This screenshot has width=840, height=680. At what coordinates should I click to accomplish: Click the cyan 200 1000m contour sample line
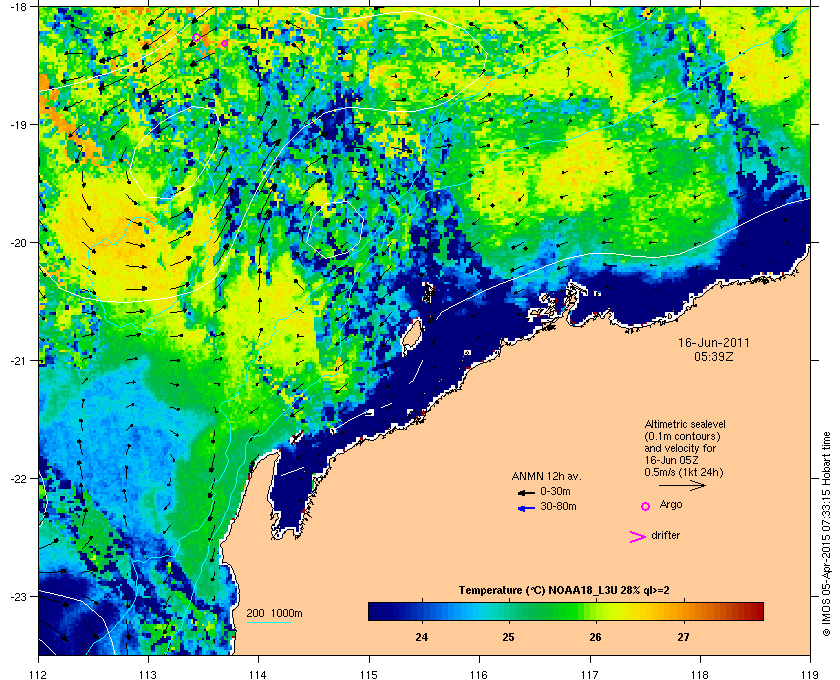(268, 623)
